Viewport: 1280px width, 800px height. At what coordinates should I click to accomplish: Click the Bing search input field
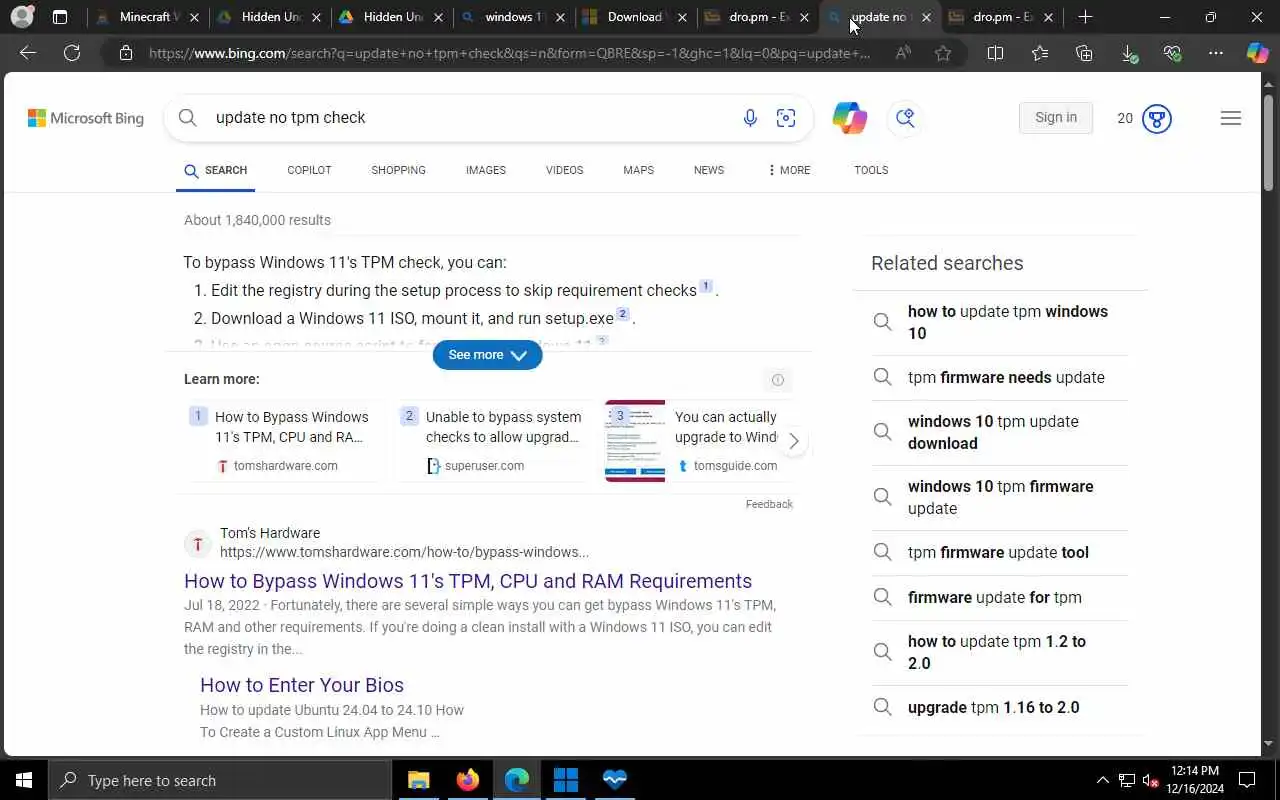470,117
